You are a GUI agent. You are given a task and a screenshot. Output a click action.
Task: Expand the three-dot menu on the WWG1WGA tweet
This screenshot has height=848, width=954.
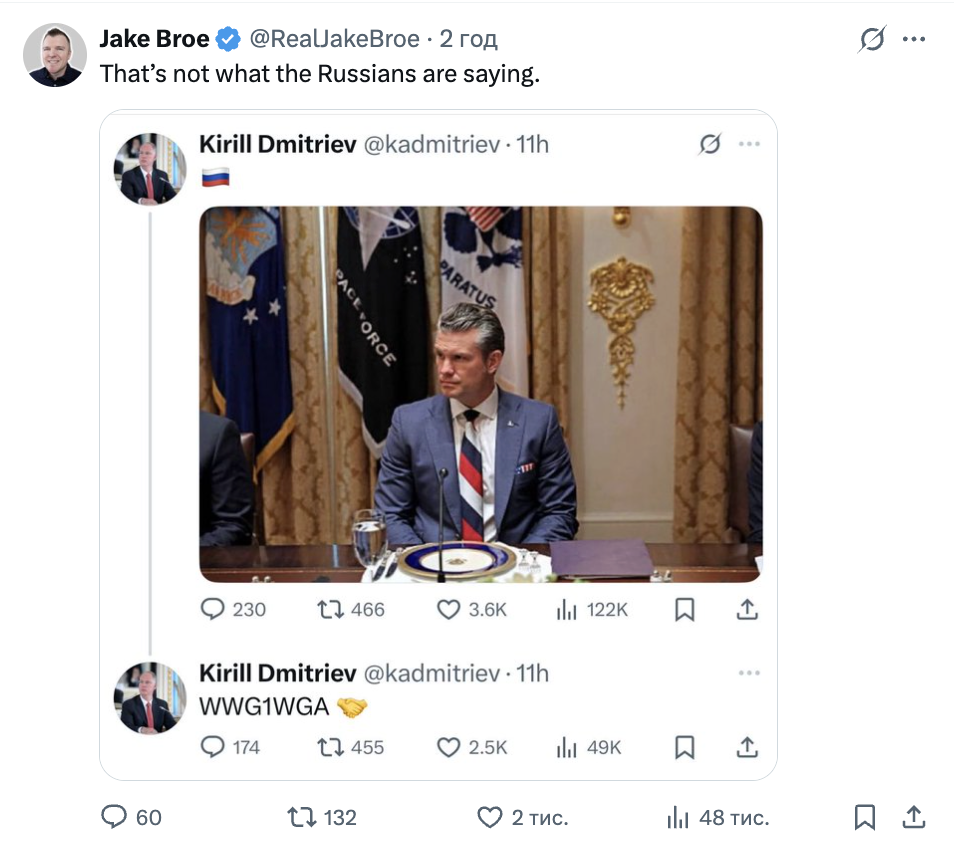[x=749, y=673]
